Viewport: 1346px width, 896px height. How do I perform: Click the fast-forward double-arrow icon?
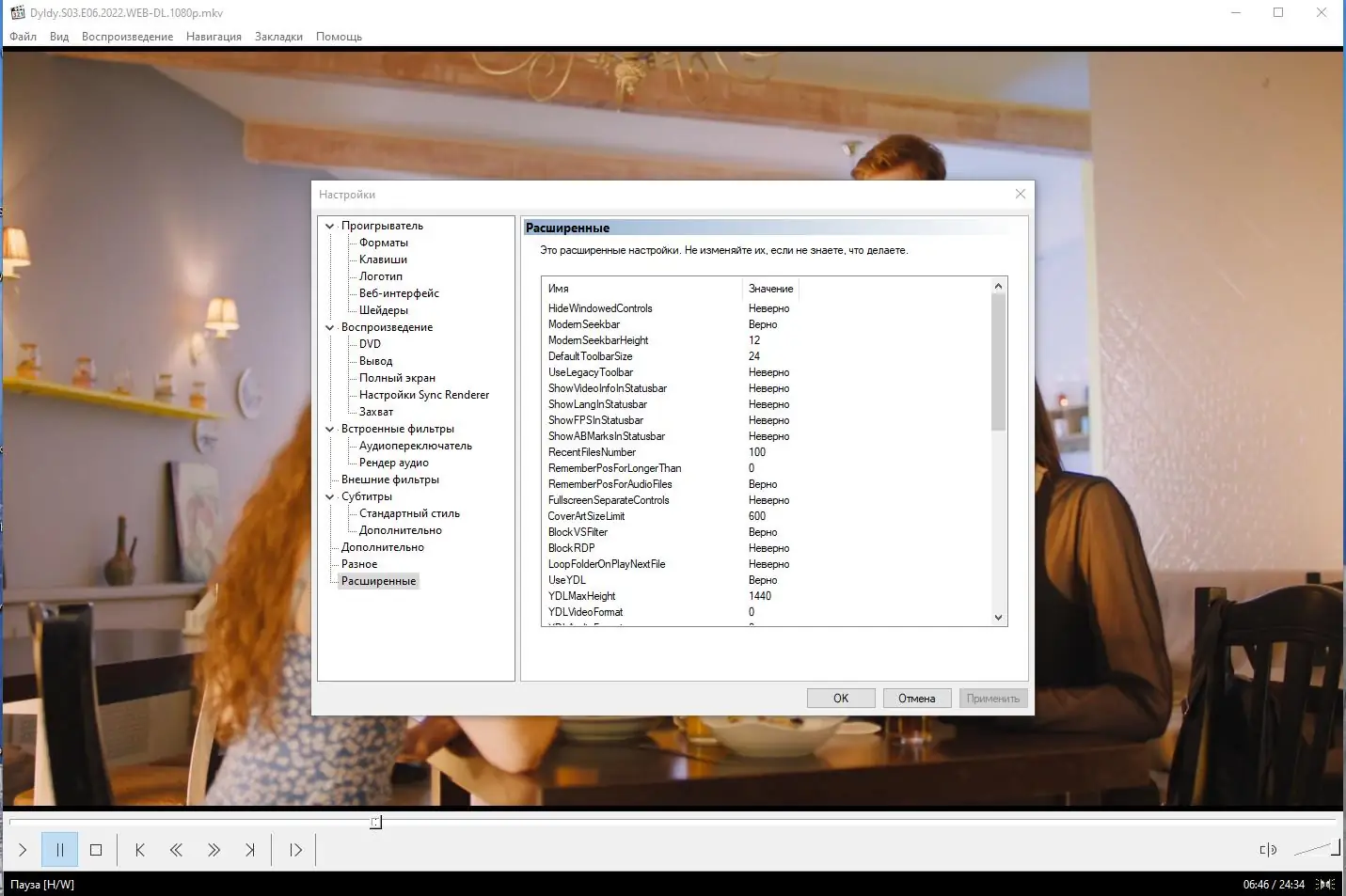click(x=214, y=850)
